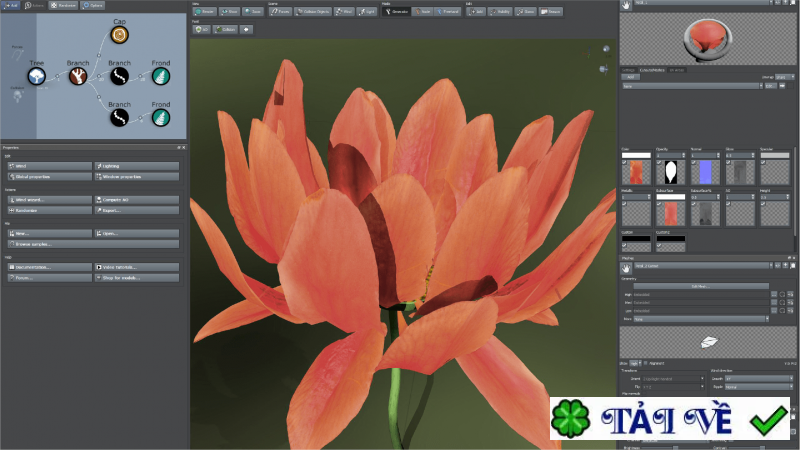The height and width of the screenshot is (450, 800).
Task: Select the lower Frond node
Action: coord(161,118)
